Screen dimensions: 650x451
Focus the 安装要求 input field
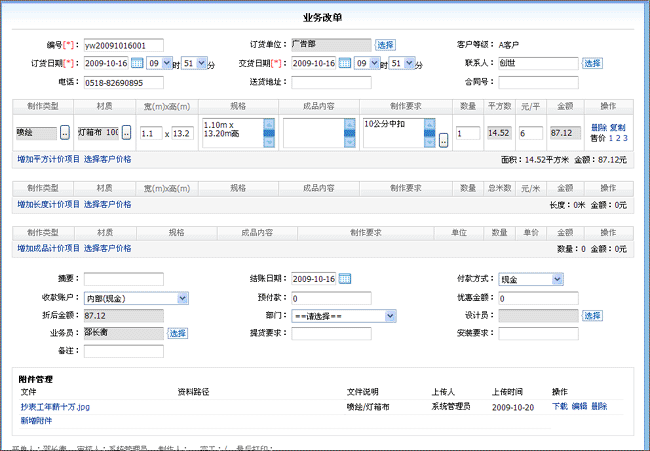(538, 333)
